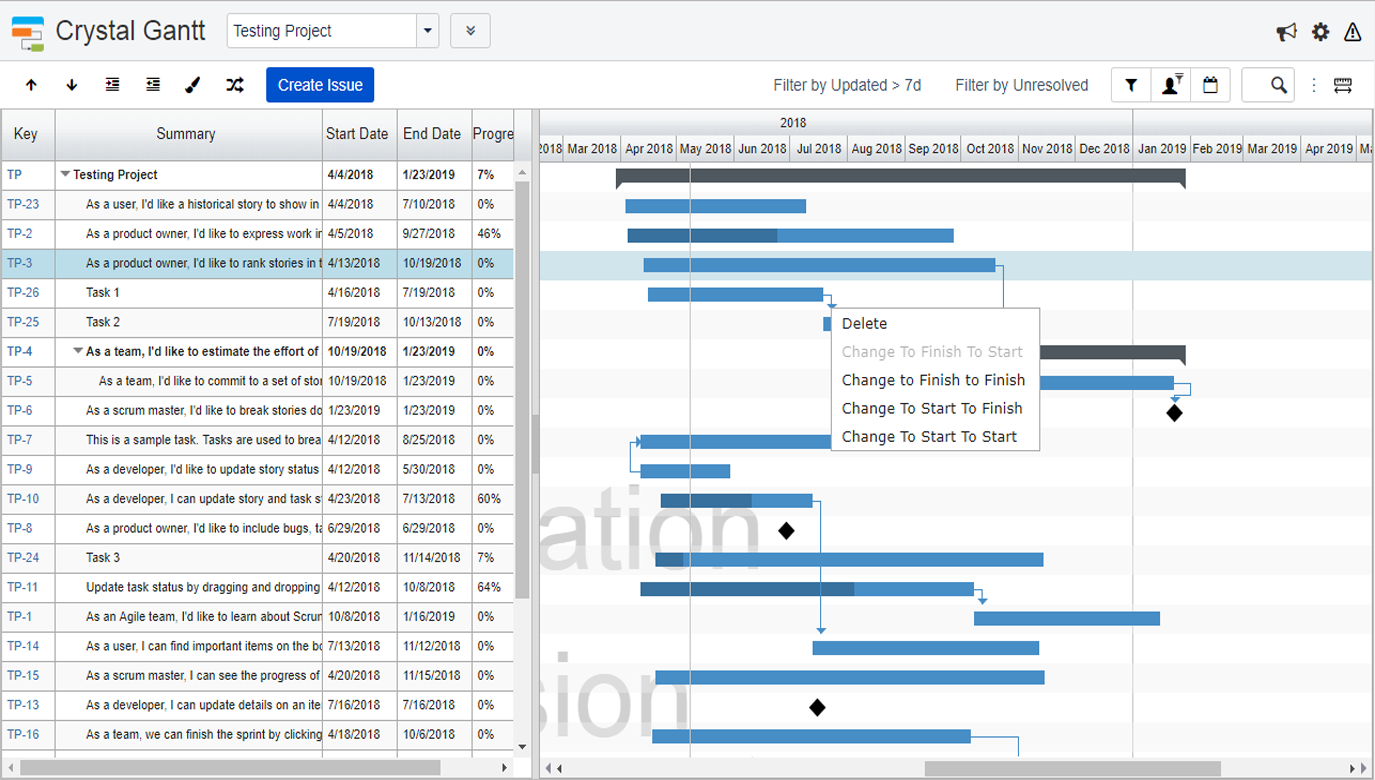Image resolution: width=1375 pixels, height=780 pixels.
Task: Open the announcements megaphone icon
Action: point(1286,32)
